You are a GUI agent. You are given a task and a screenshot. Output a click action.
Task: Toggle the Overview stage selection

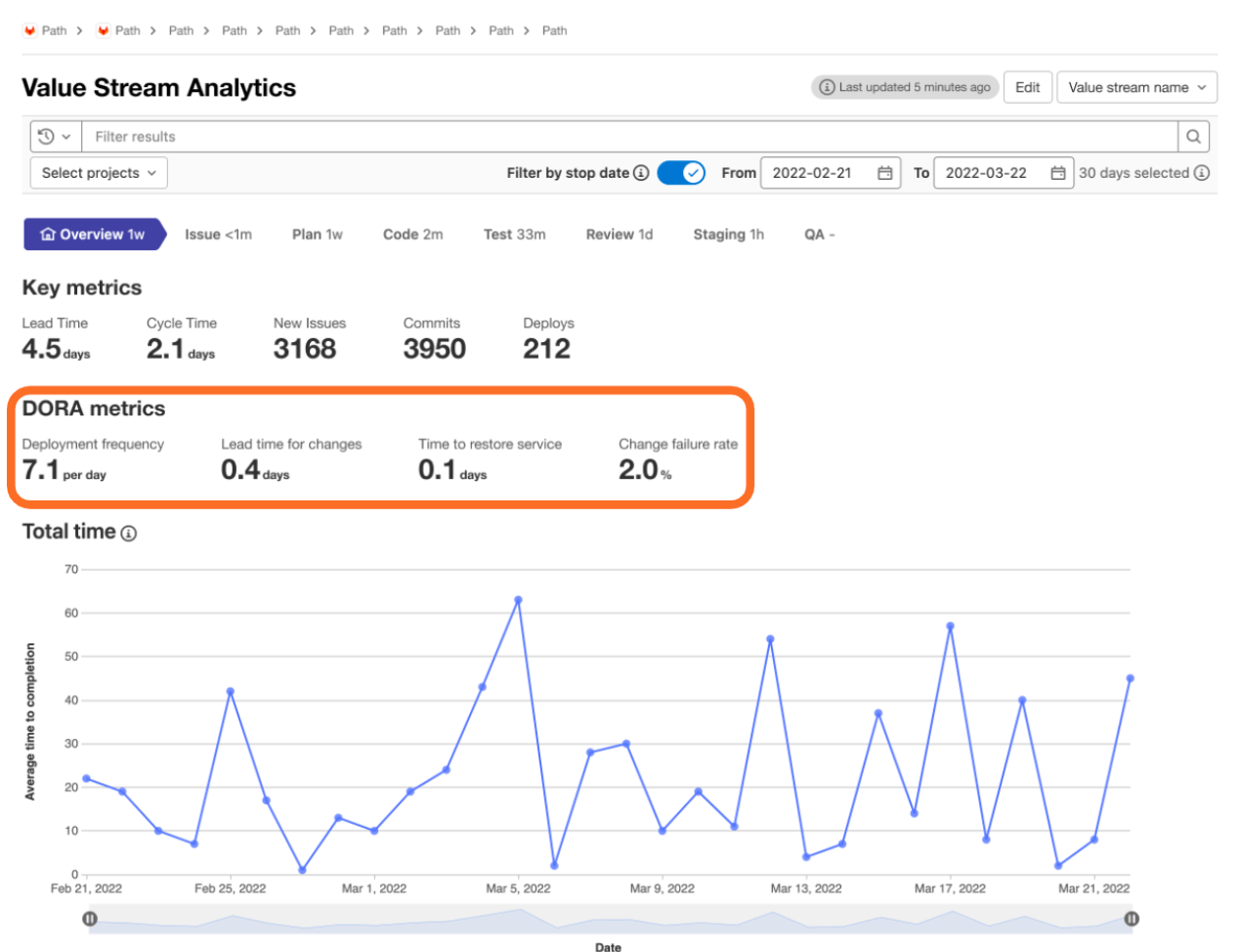[94, 234]
